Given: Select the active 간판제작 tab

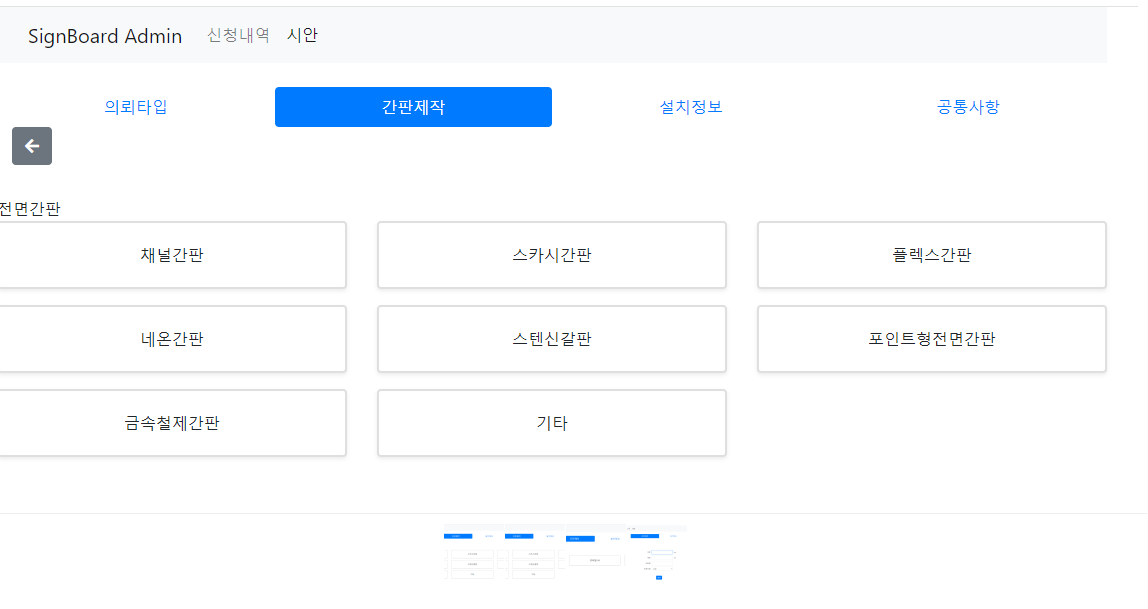Looking at the screenshot, I should click(413, 107).
